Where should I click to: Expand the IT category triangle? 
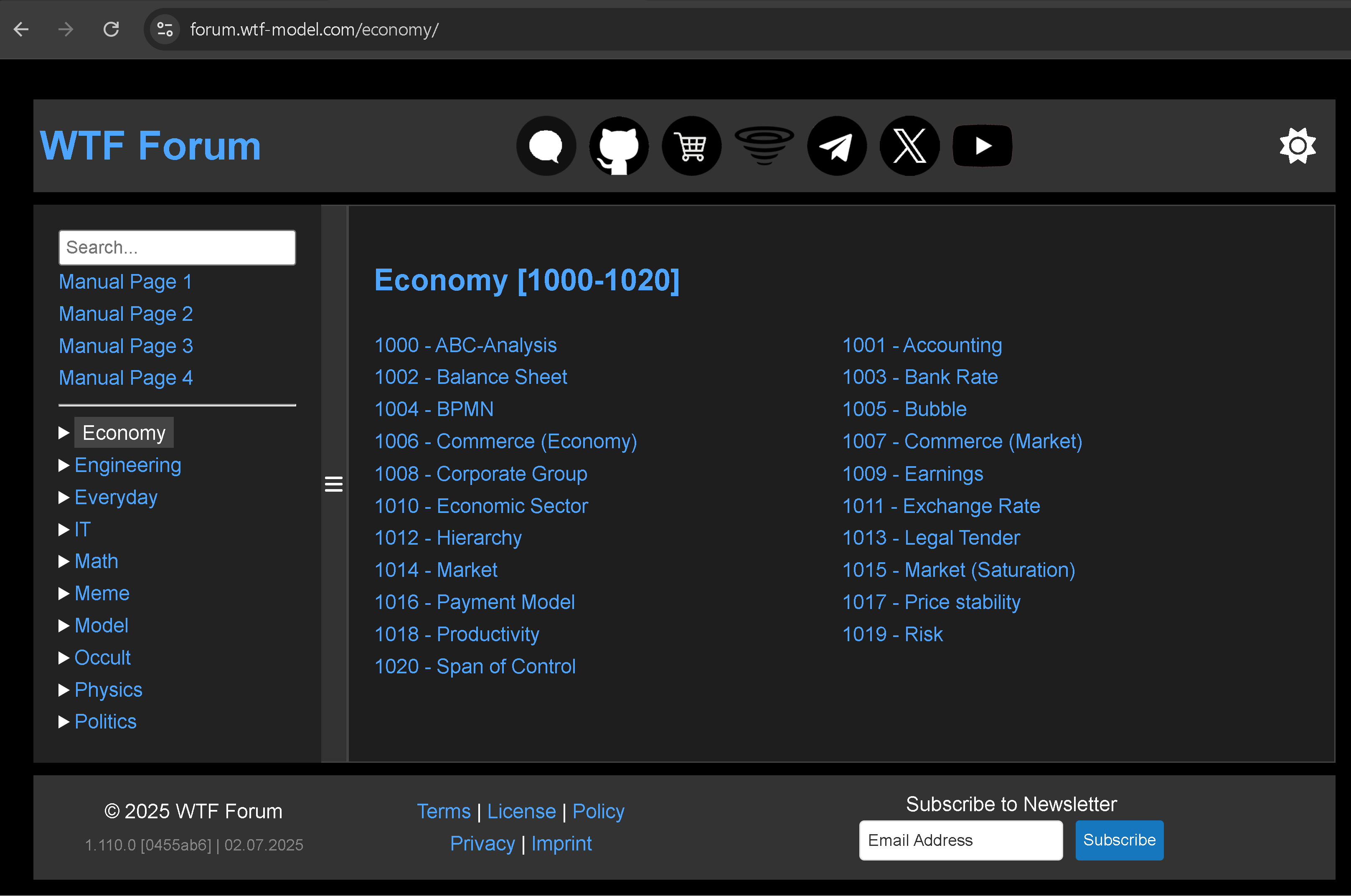click(63, 530)
